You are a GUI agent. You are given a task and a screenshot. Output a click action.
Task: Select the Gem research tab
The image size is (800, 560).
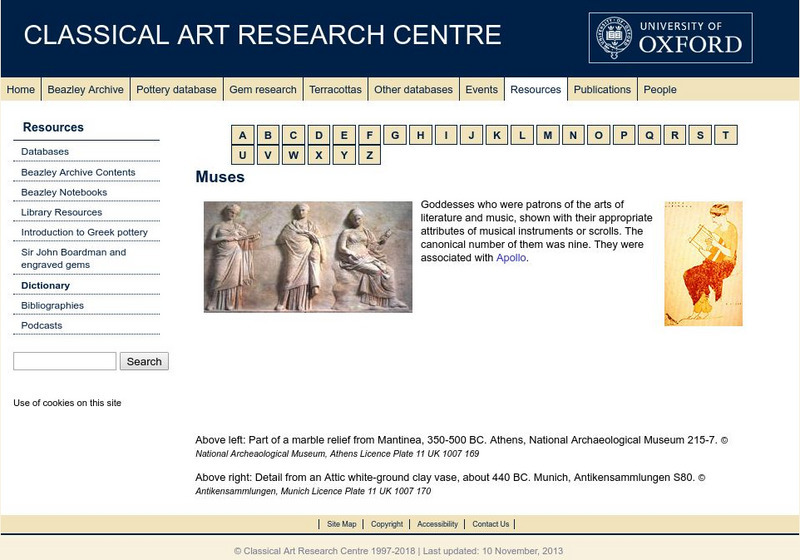[262, 89]
